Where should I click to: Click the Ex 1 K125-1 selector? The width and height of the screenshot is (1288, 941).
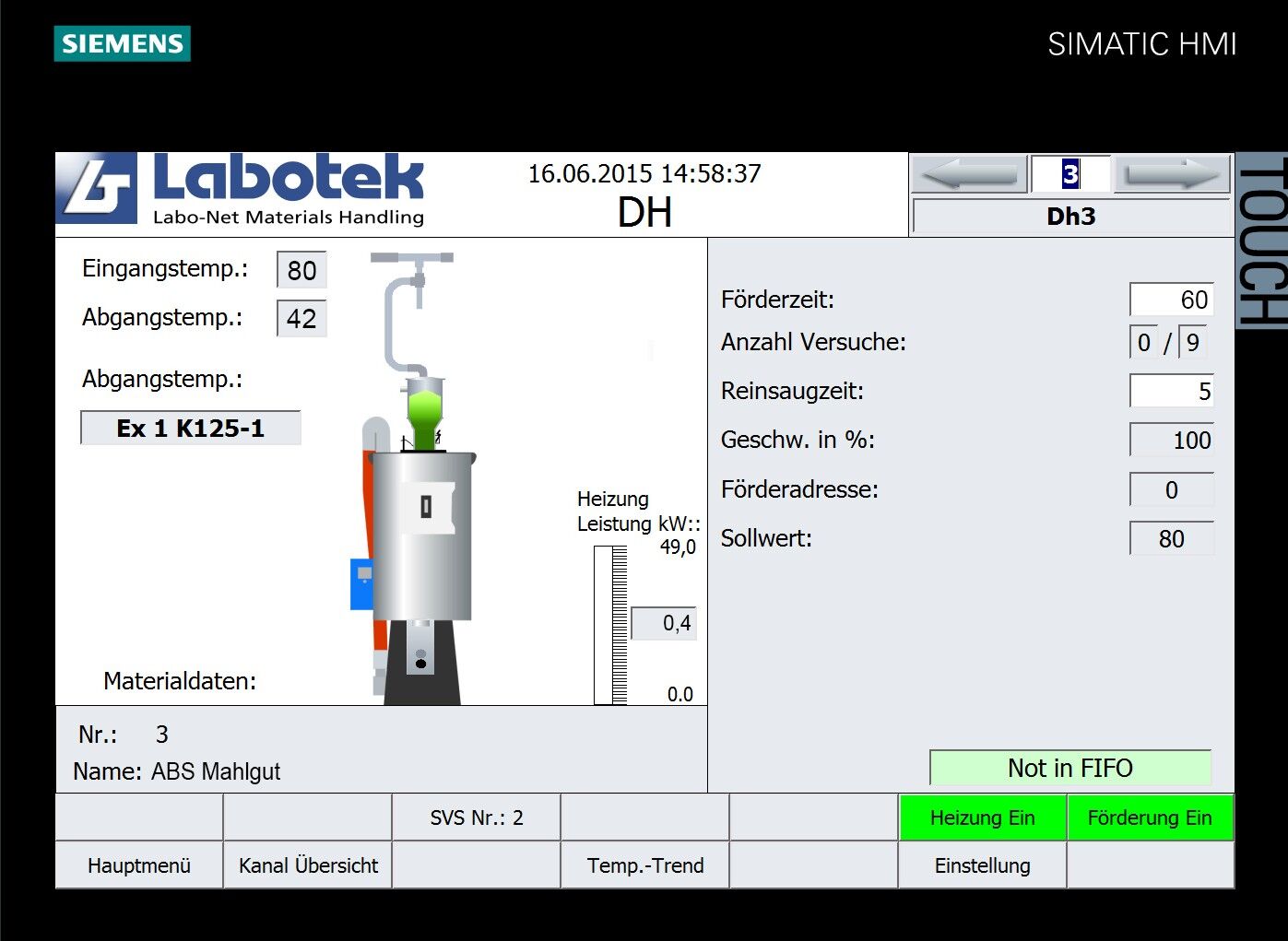[x=190, y=427]
